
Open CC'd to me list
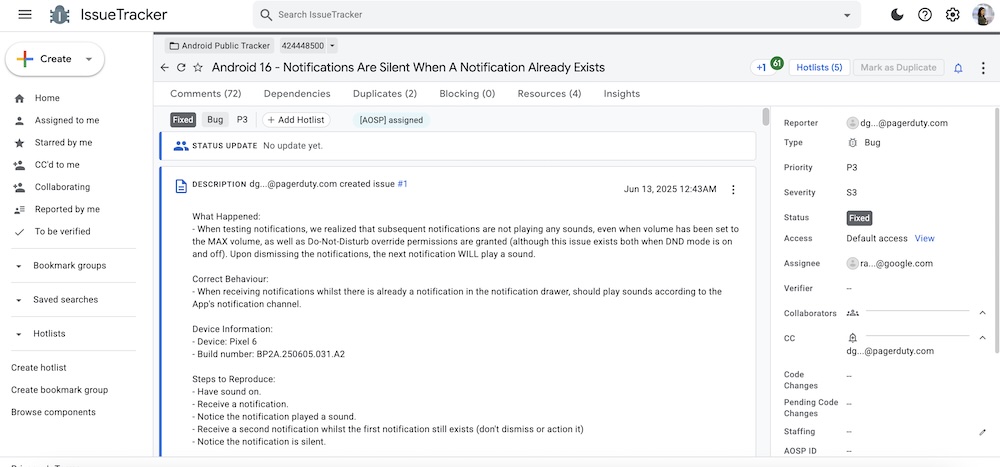[57, 165]
